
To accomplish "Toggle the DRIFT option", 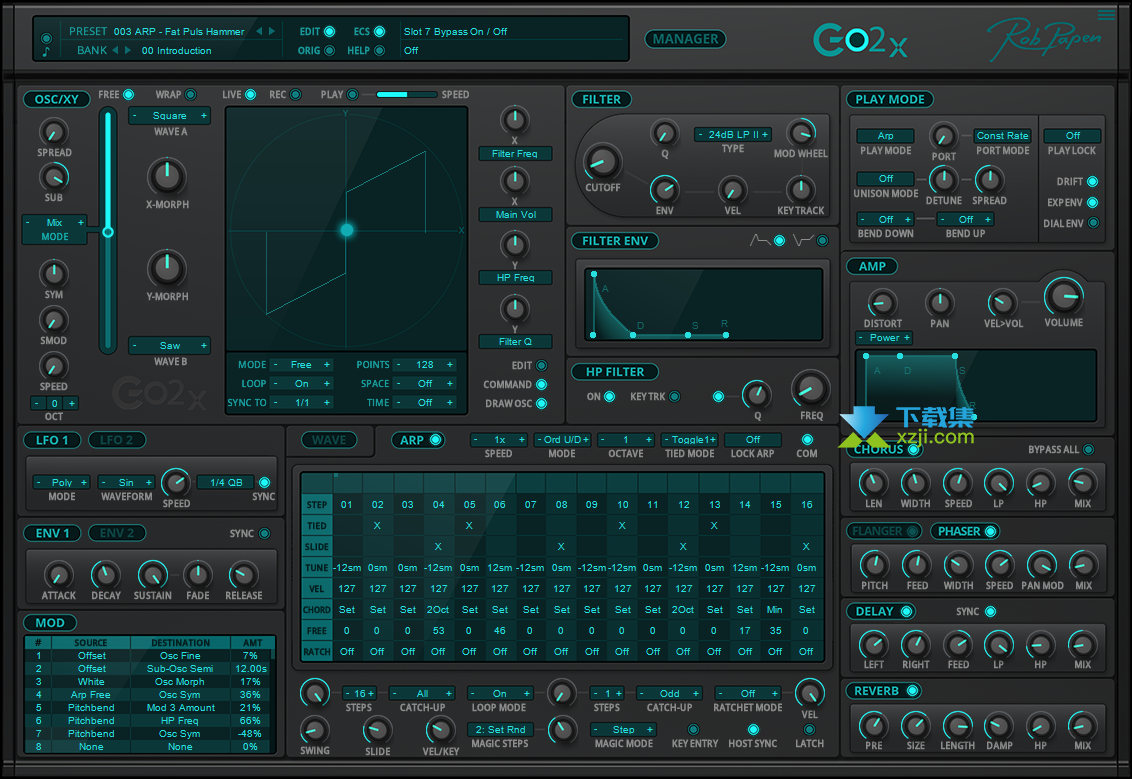I will [x=1092, y=181].
